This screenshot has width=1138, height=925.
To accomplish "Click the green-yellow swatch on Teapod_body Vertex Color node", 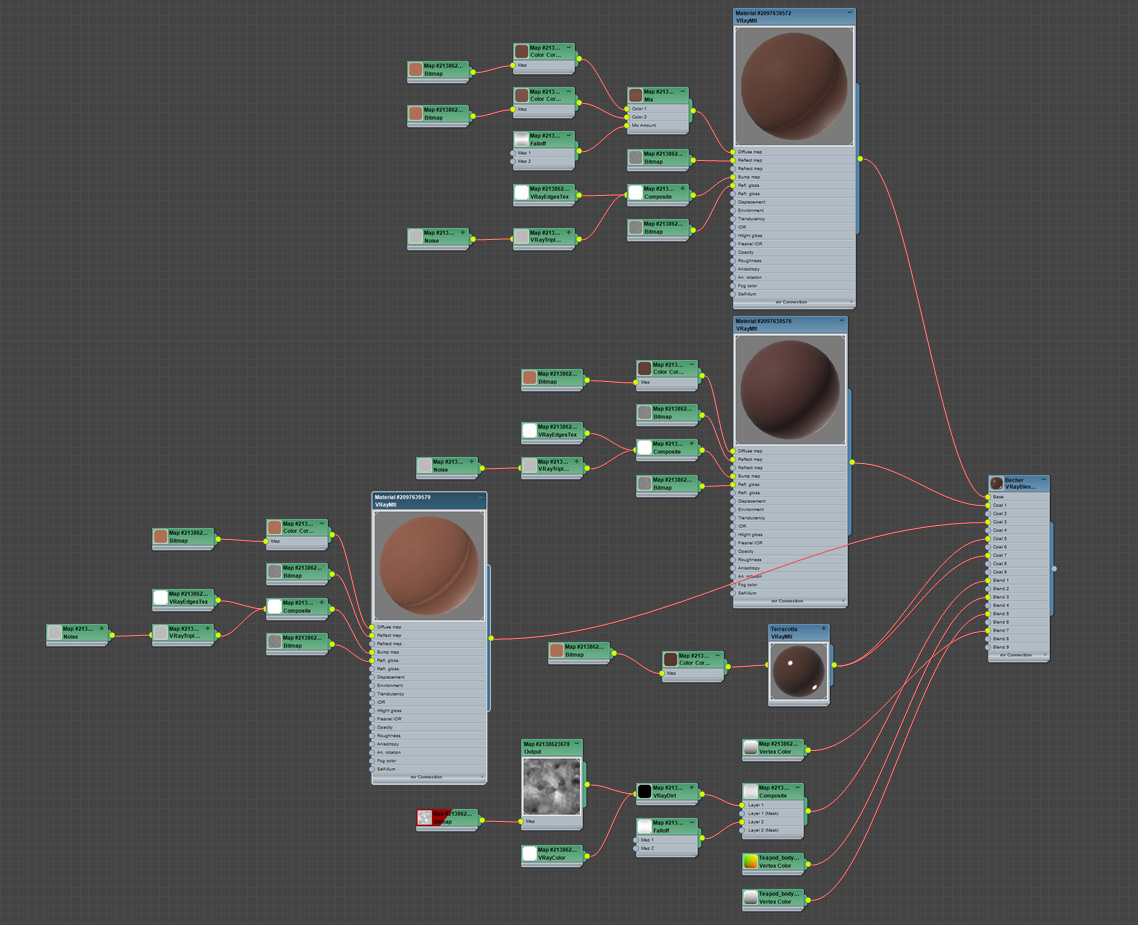I will 750,861.
